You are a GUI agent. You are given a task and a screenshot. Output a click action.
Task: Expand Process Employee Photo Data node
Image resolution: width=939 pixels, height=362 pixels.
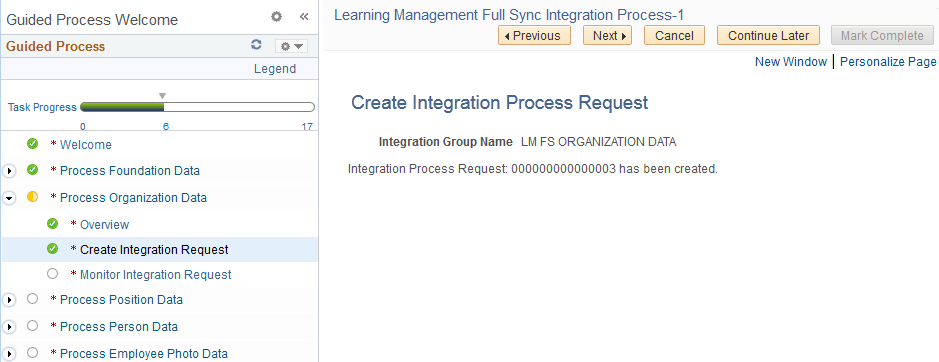(9, 354)
